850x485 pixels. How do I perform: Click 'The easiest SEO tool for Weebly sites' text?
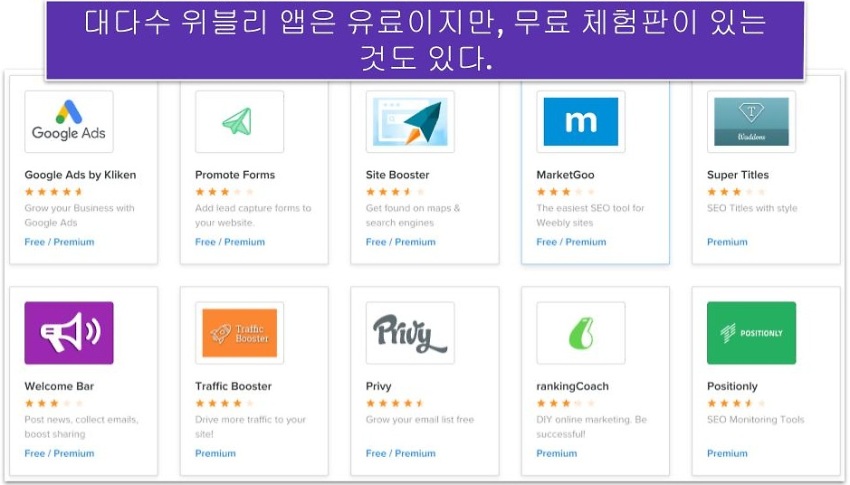coord(590,215)
